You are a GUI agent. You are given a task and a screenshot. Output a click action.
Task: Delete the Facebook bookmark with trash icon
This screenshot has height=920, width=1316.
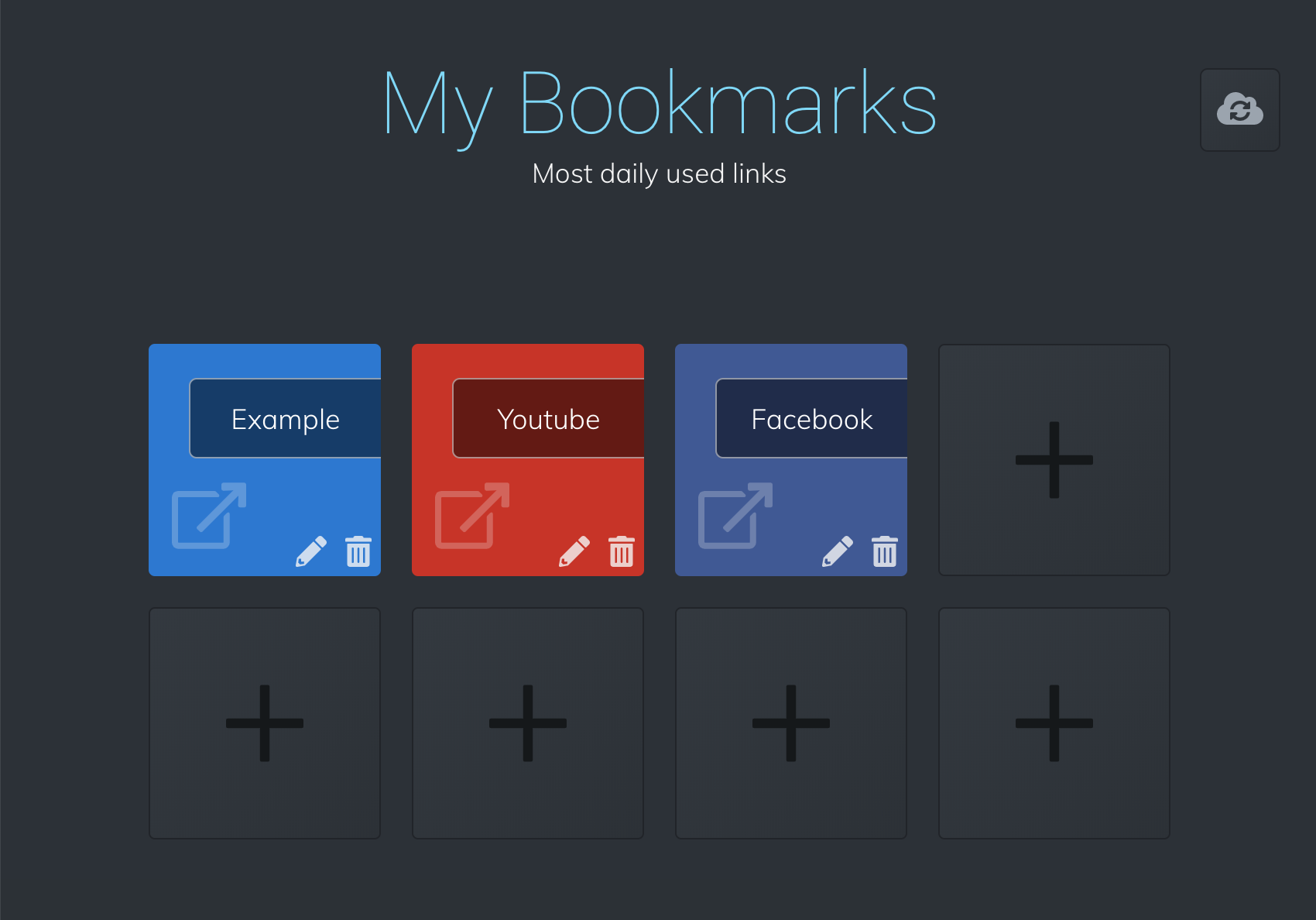coord(885,551)
